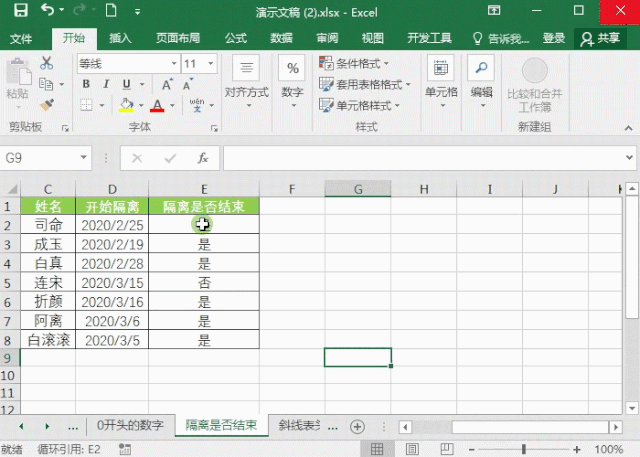Switch to the 数据 tab
This screenshot has height=457, width=640.
click(x=281, y=38)
